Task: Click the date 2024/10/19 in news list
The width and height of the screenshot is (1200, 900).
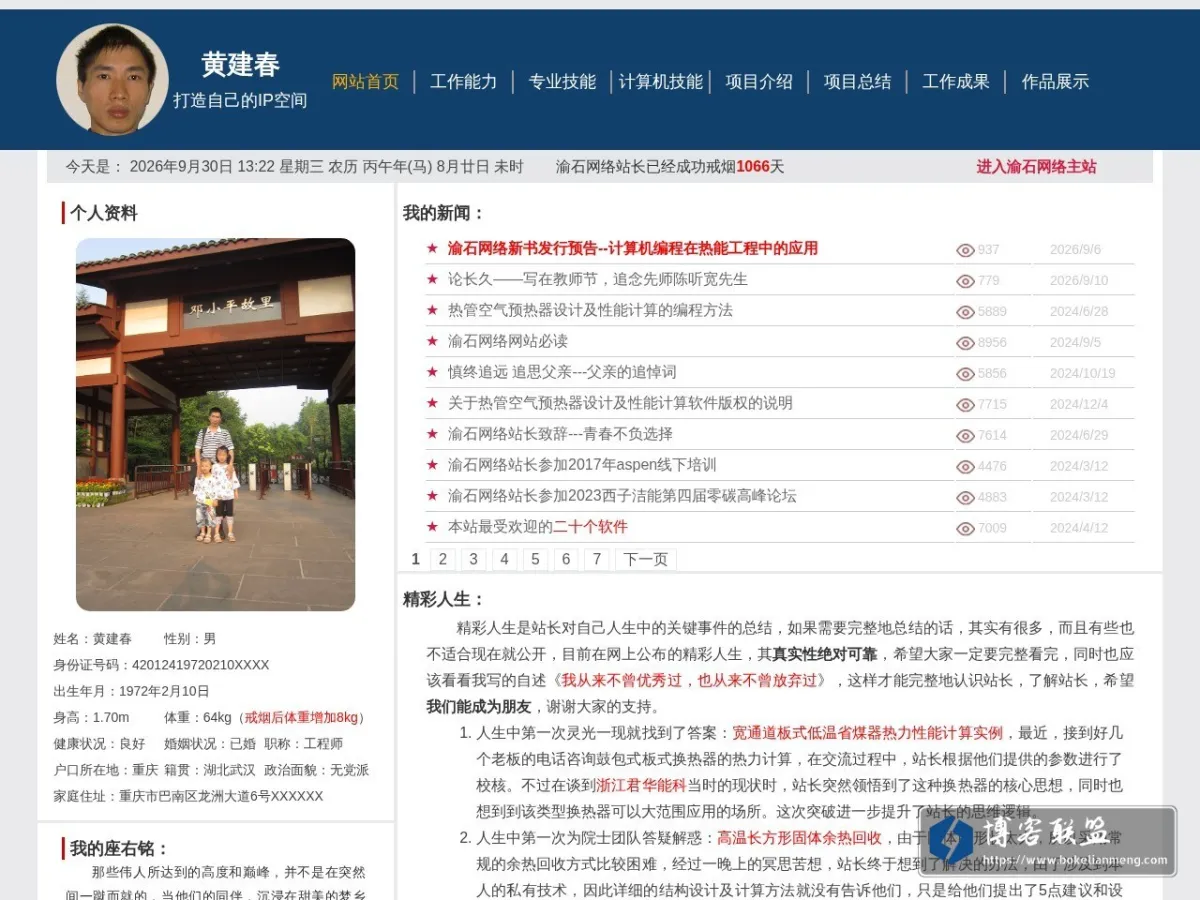Action: 1082,374
